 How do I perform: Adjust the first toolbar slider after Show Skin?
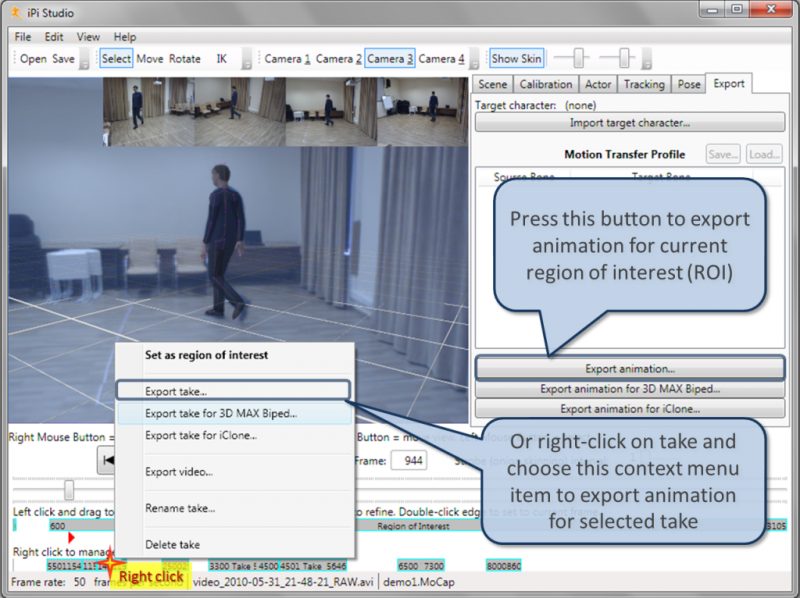pyautogui.click(x=578, y=58)
